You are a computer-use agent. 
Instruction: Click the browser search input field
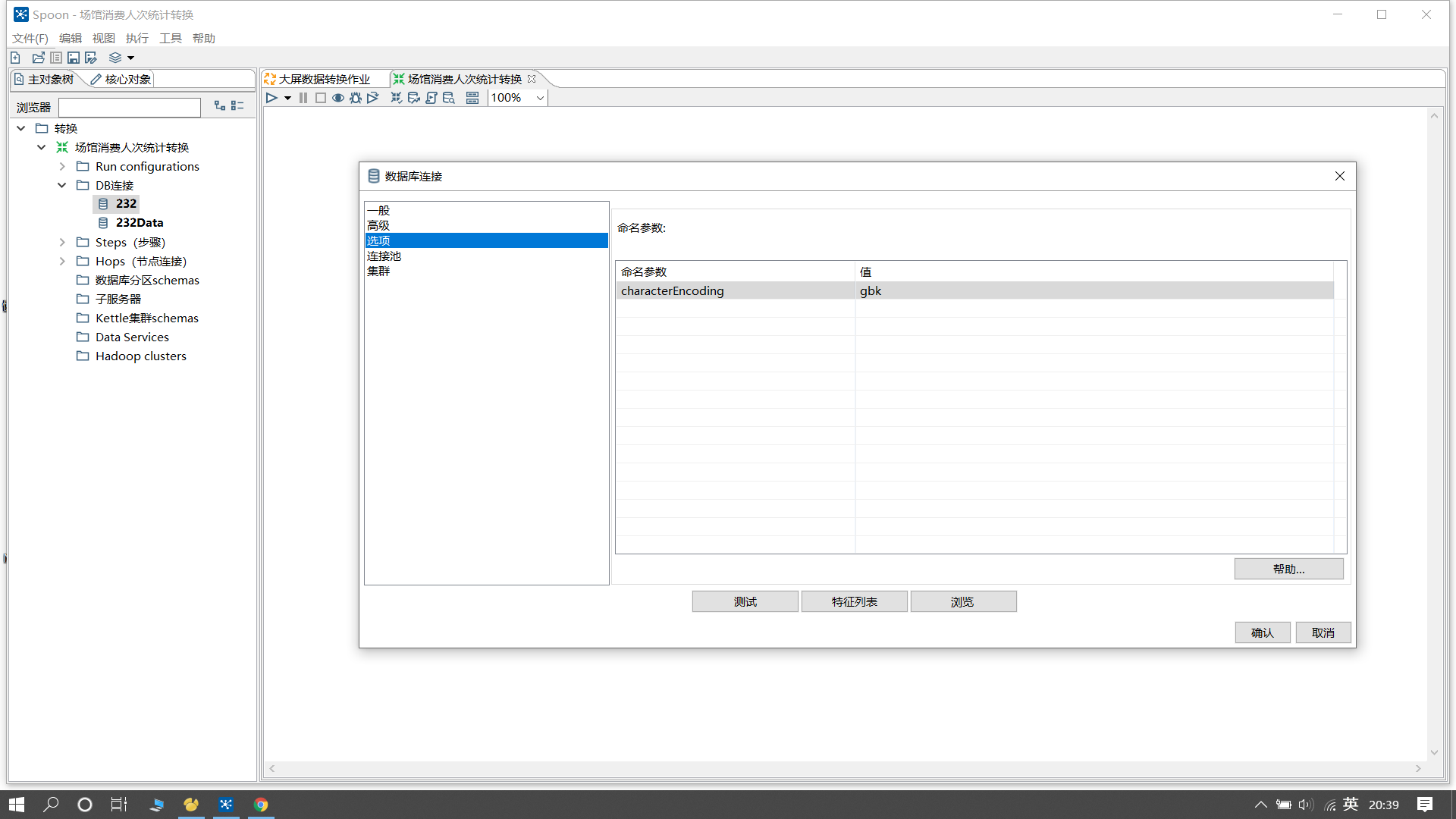tap(130, 107)
